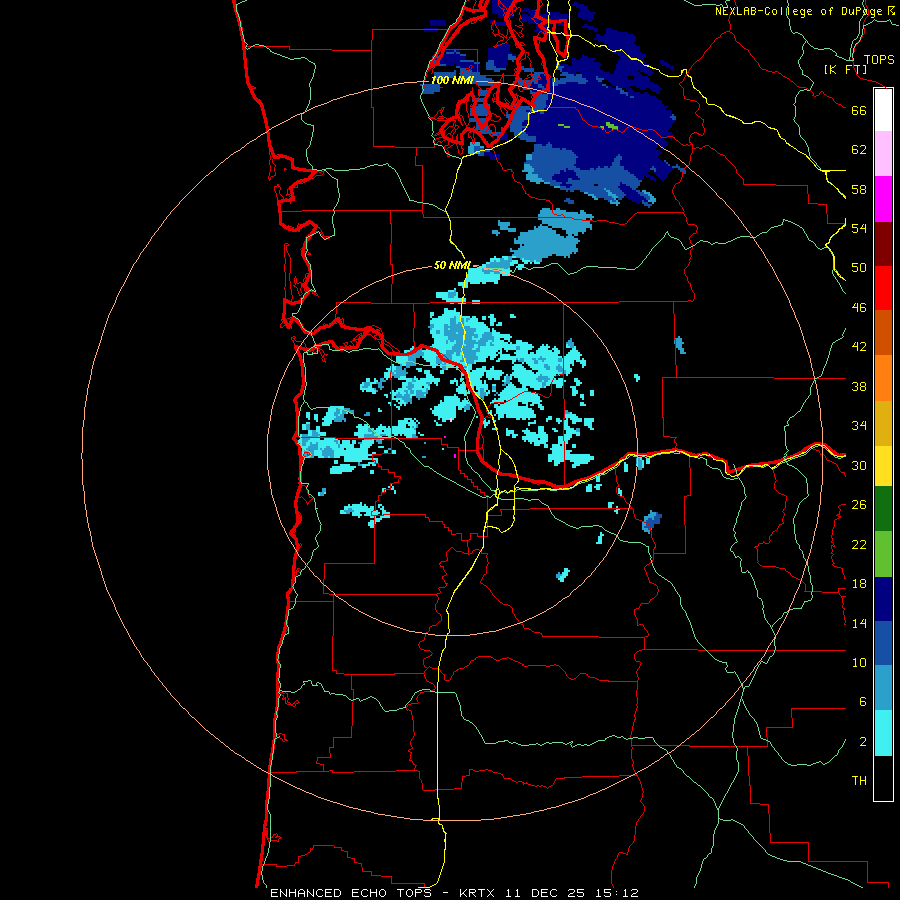The height and width of the screenshot is (900, 900).
Task: Click the gold legend swatch
Action: coord(883,423)
